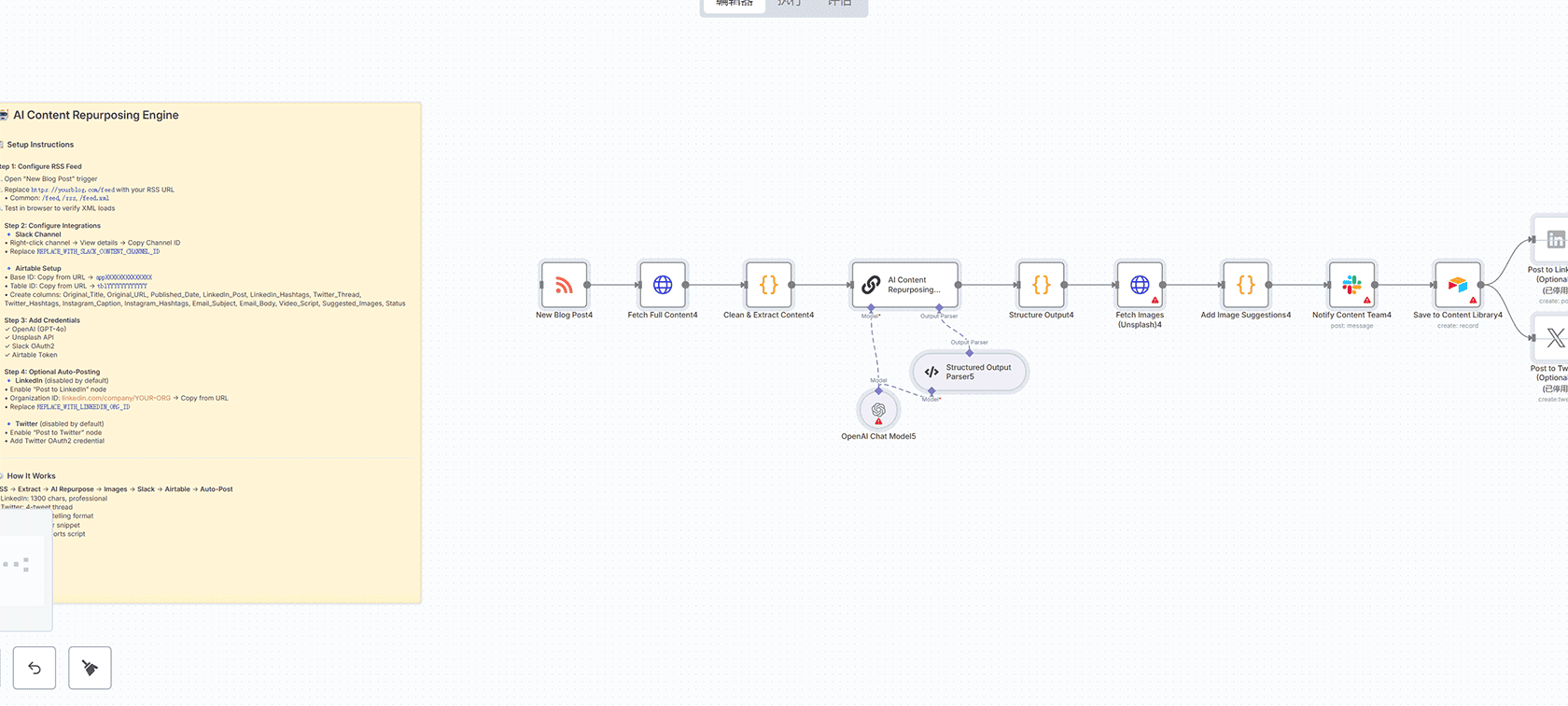Image resolution: width=1568 pixels, height=706 pixels.
Task: Click the broom tidy-up workflow button
Action: click(90, 668)
